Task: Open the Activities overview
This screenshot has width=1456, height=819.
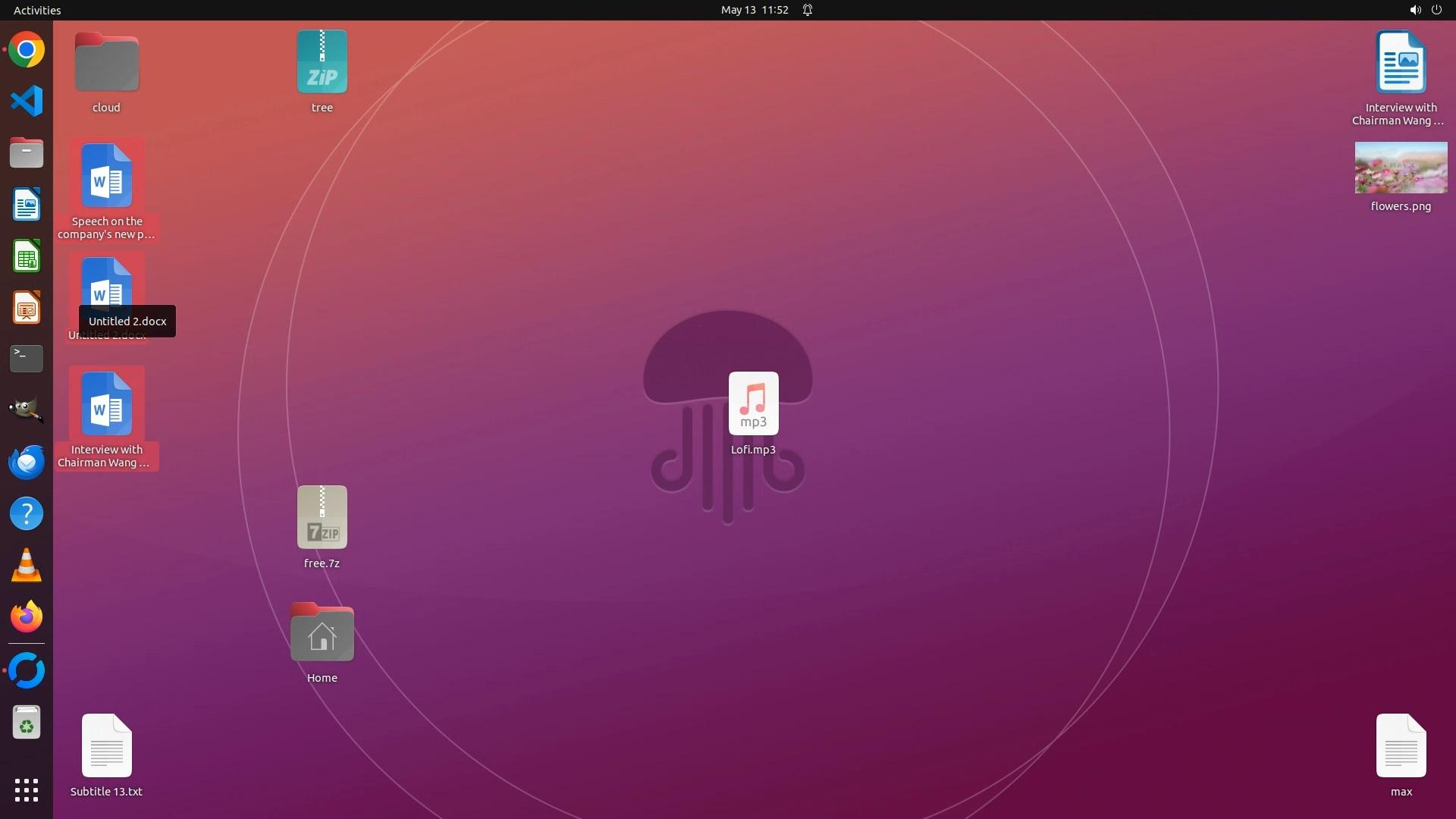Action: point(37,10)
